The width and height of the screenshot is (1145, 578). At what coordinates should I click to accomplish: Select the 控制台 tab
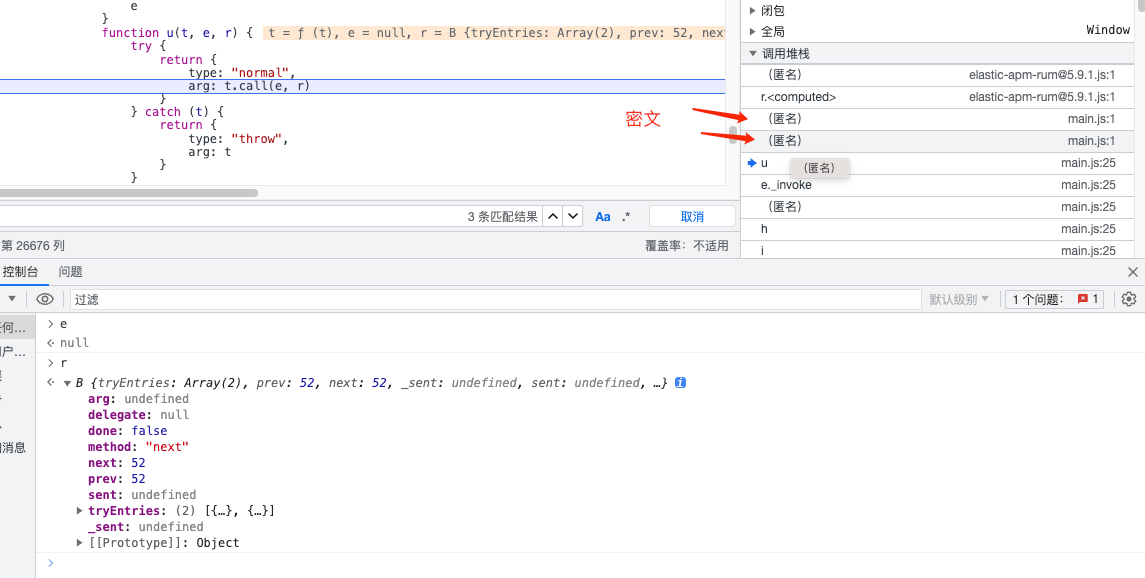(20, 272)
